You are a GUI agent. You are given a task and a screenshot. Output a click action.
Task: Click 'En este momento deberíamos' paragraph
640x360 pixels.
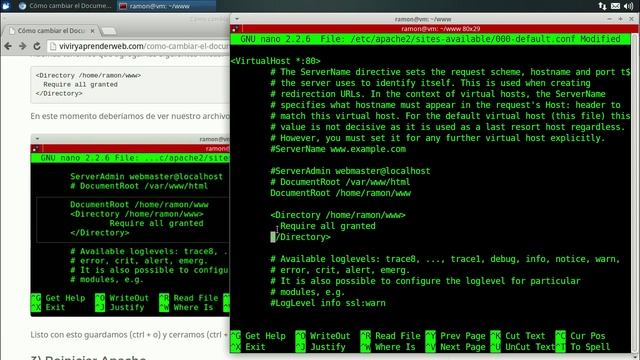pyautogui.click(x=130, y=116)
